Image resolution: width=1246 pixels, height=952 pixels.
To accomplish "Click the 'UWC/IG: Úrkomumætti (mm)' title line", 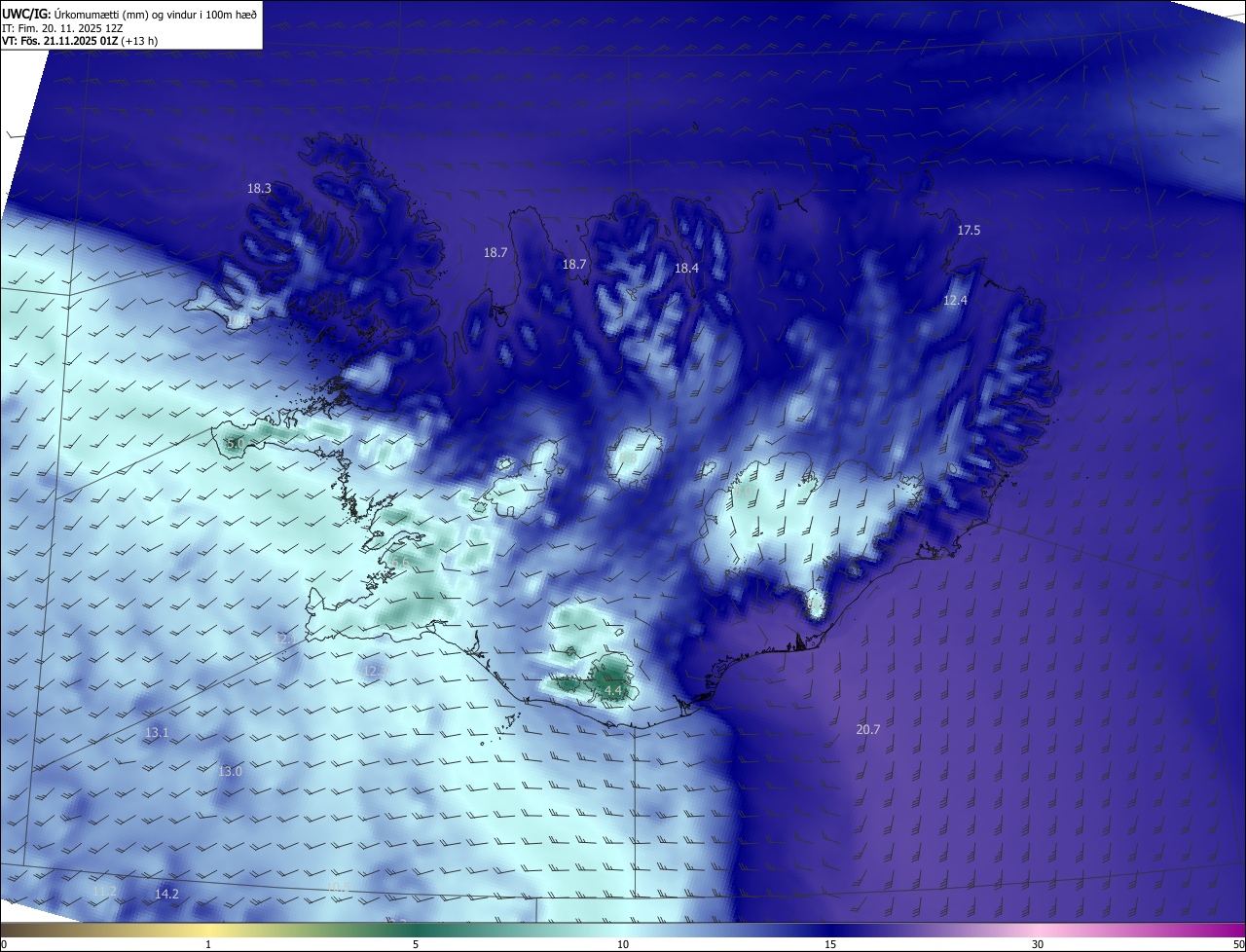I will point(129,14).
